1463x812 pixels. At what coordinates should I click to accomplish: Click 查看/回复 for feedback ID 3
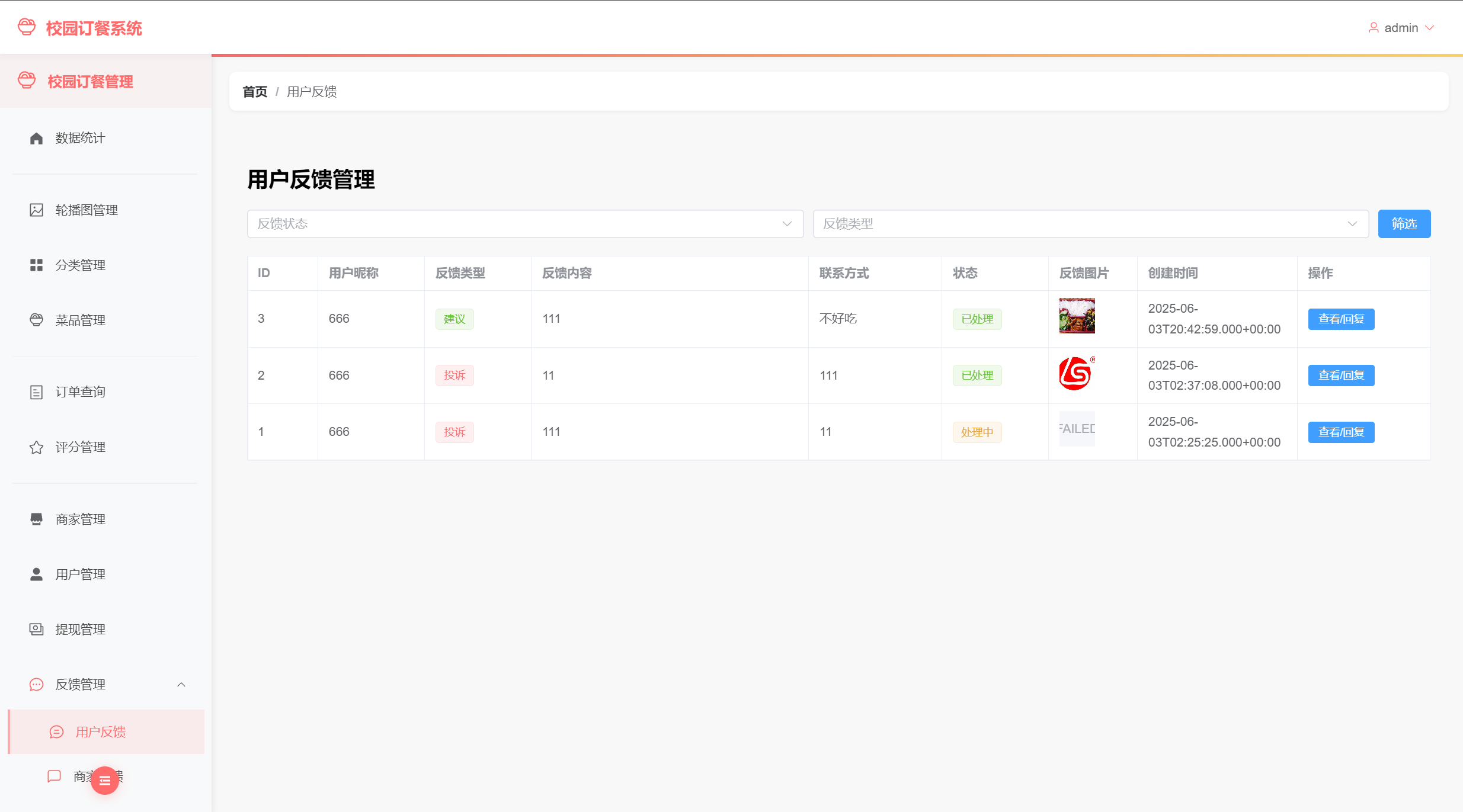pos(1341,319)
